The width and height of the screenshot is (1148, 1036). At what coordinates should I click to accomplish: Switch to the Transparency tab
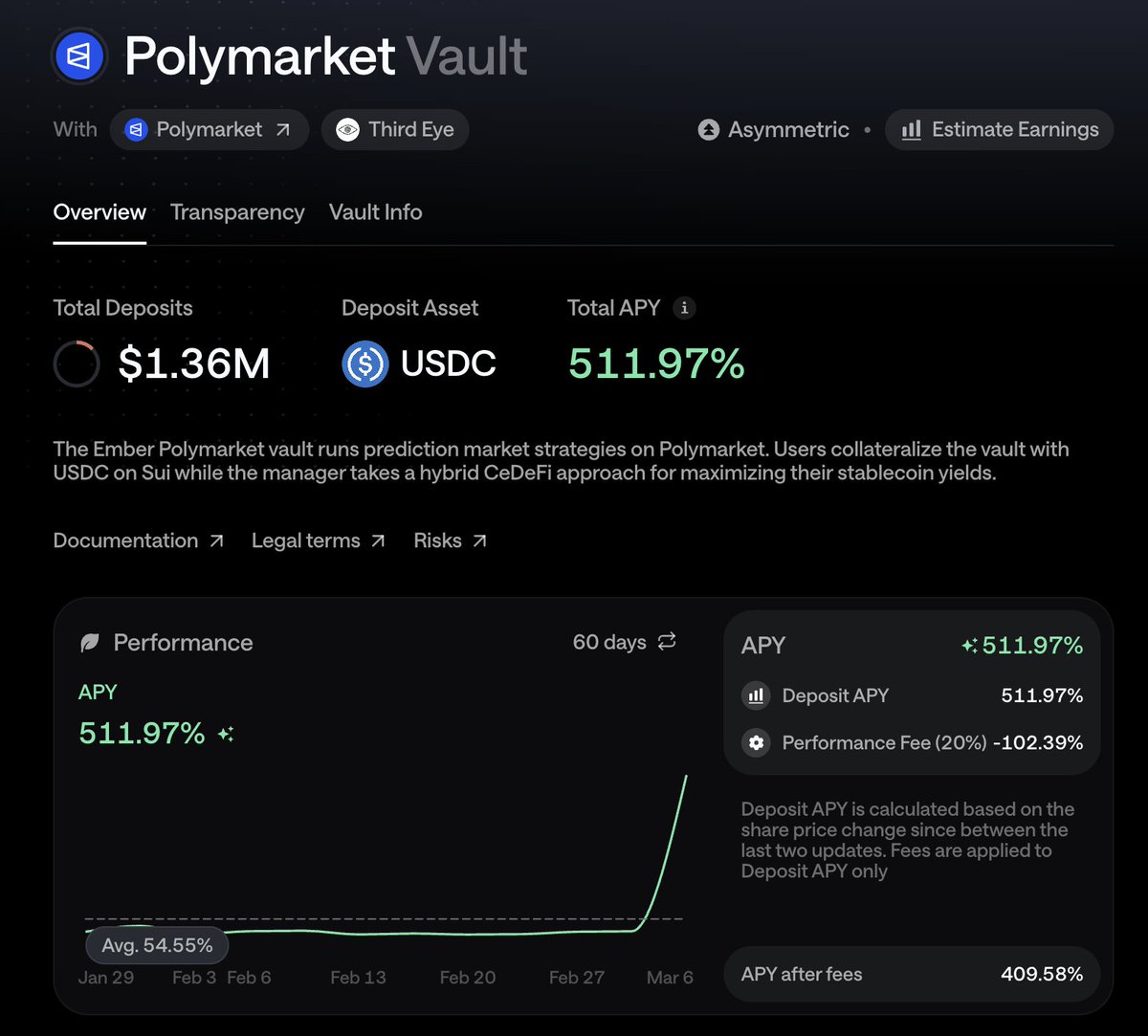point(237,212)
